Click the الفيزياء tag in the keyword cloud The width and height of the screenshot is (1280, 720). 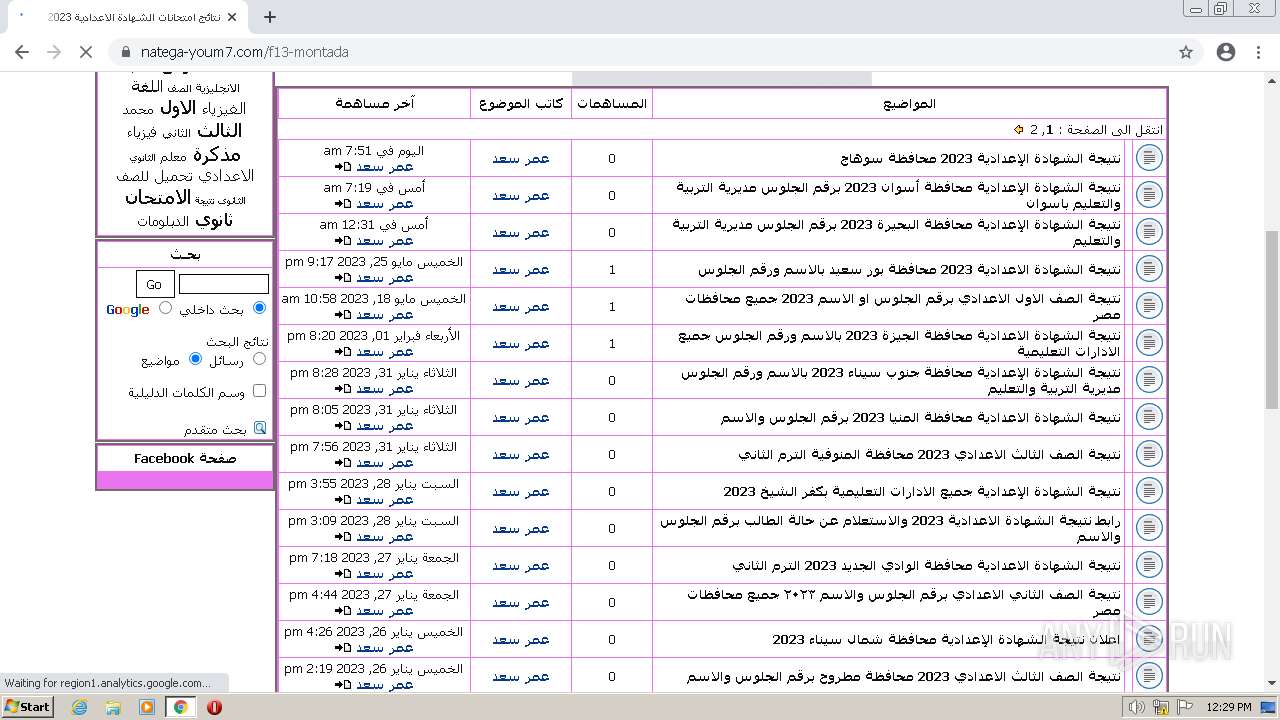(x=223, y=109)
